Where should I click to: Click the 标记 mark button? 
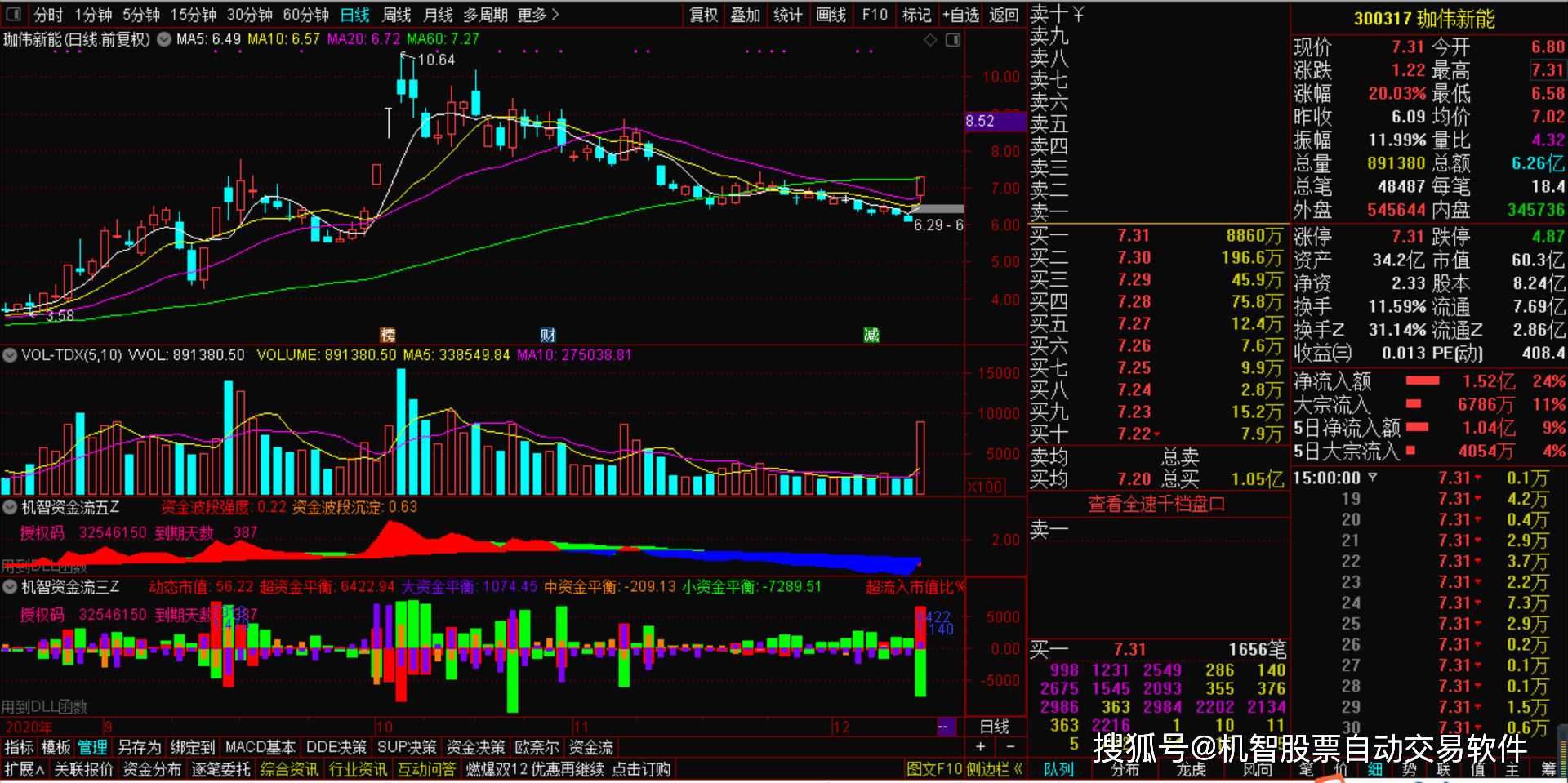point(916,15)
